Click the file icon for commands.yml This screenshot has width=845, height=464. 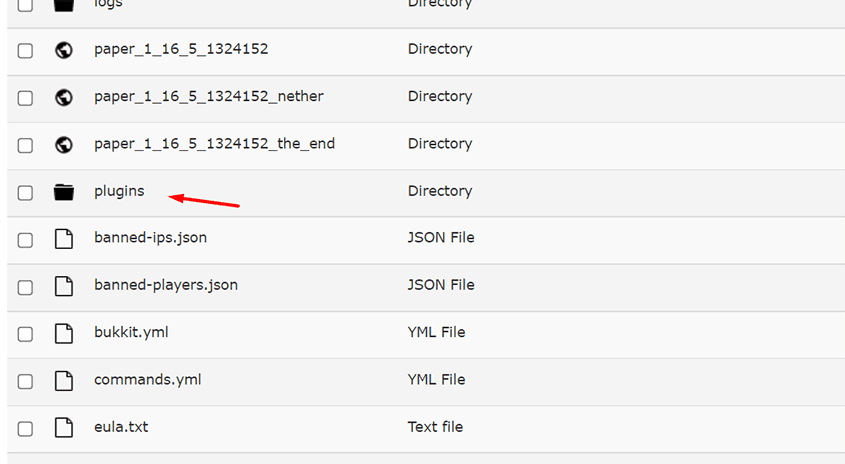64,381
